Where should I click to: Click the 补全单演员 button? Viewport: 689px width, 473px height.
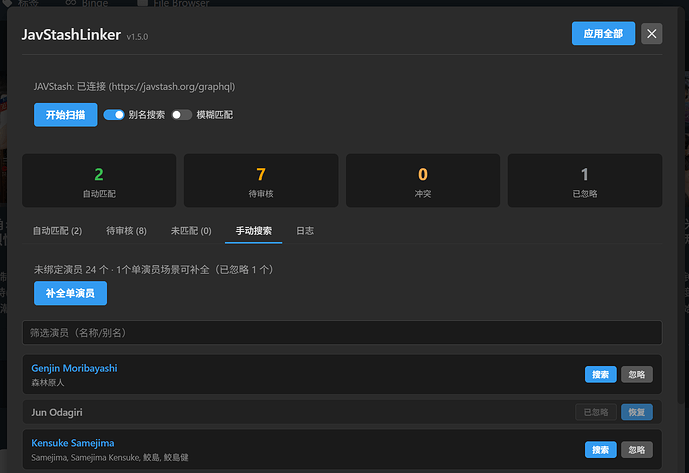click(x=70, y=293)
